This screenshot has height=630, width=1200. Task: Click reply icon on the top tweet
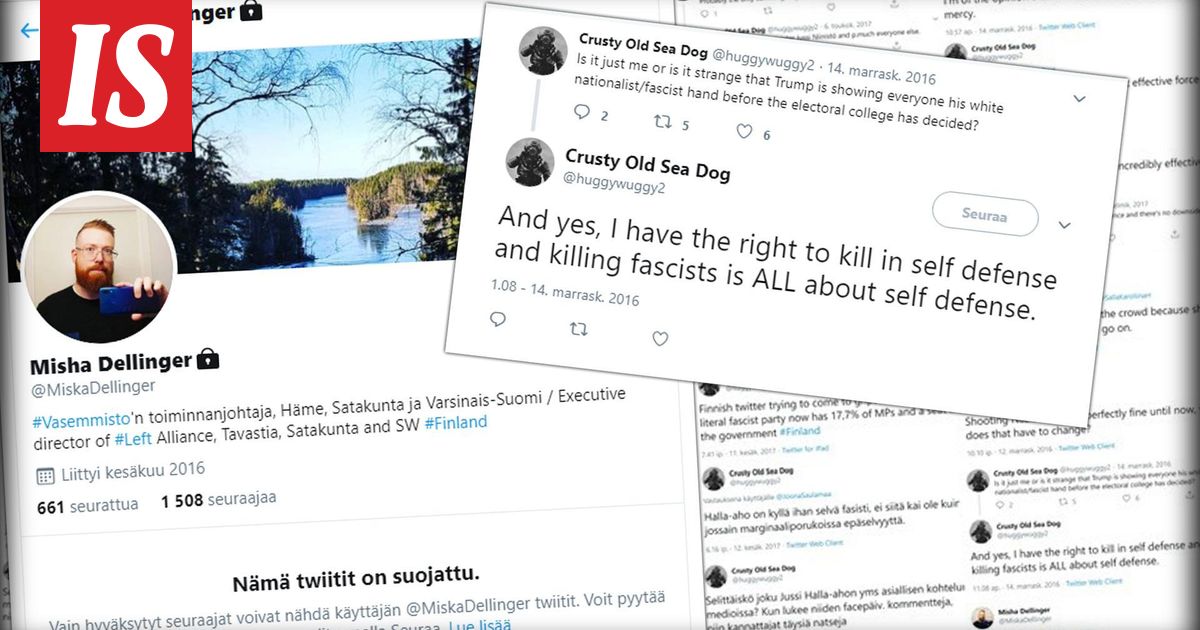581,113
